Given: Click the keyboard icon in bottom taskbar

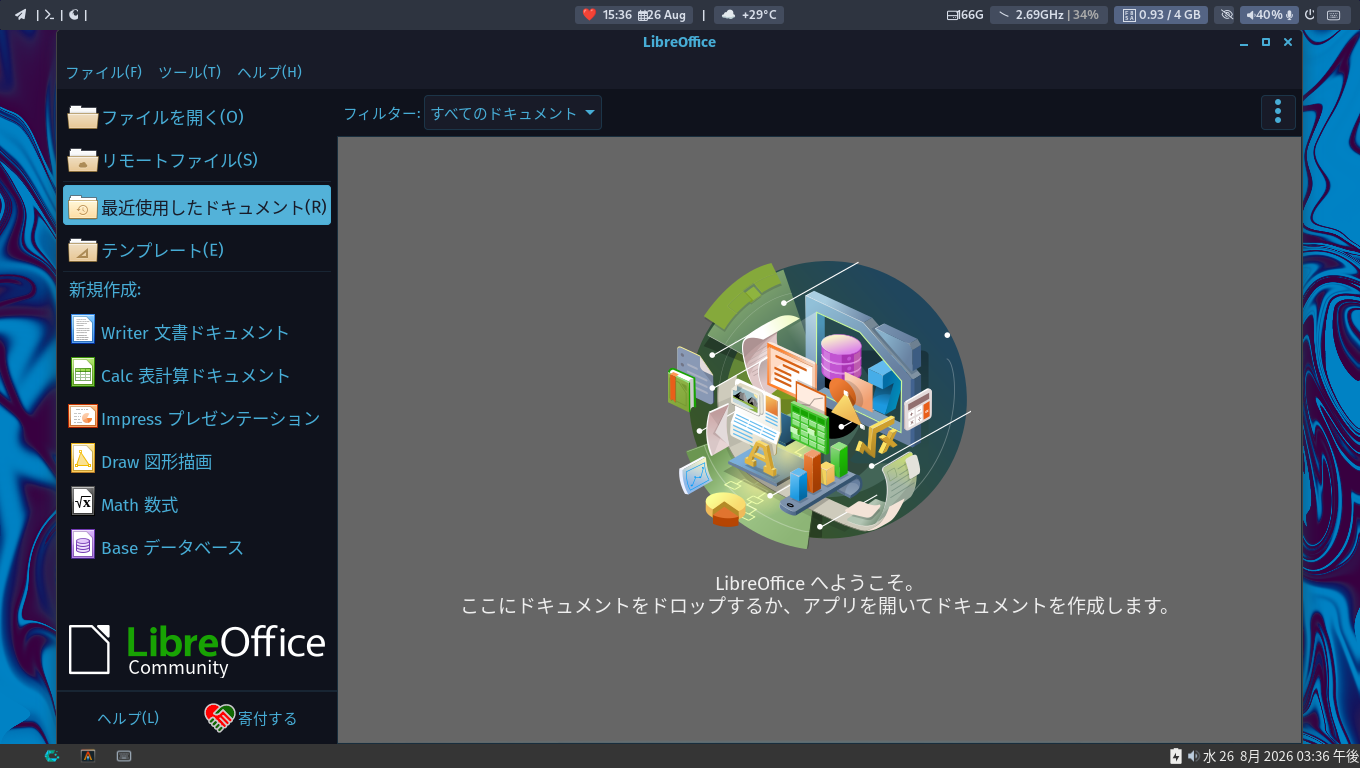Looking at the screenshot, I should (124, 756).
